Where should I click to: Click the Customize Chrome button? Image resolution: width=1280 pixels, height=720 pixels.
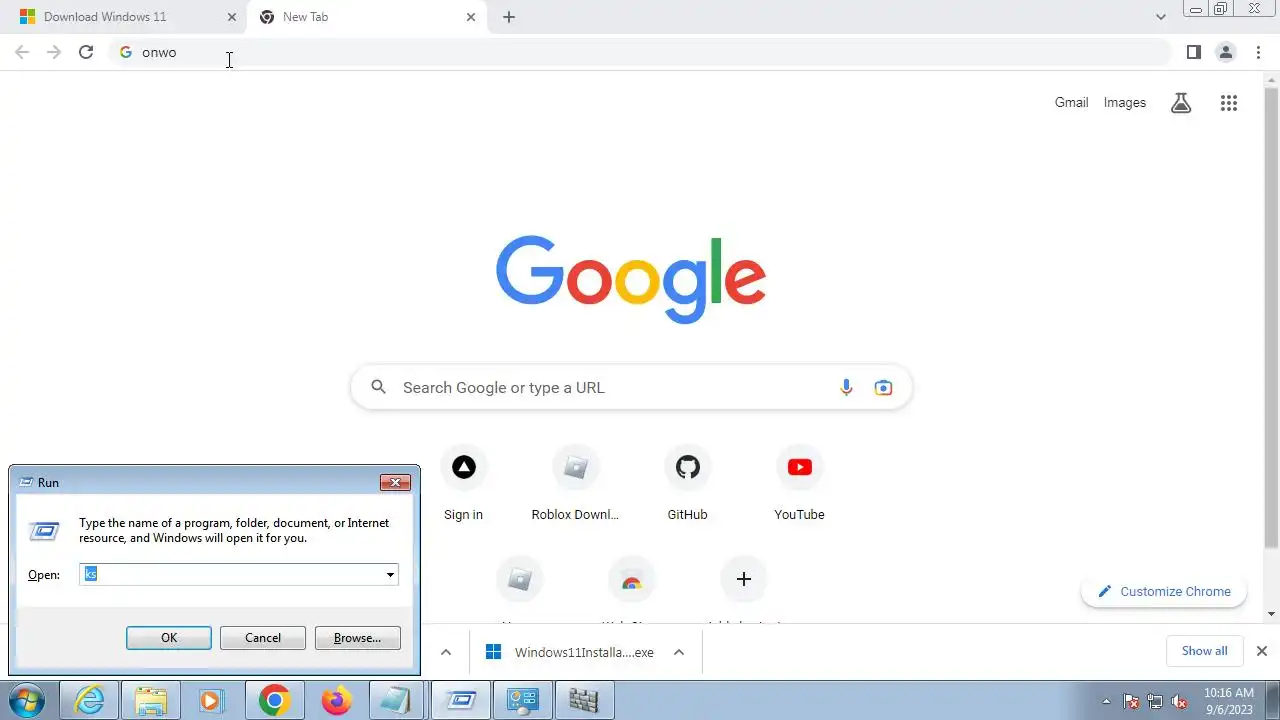tap(1164, 591)
